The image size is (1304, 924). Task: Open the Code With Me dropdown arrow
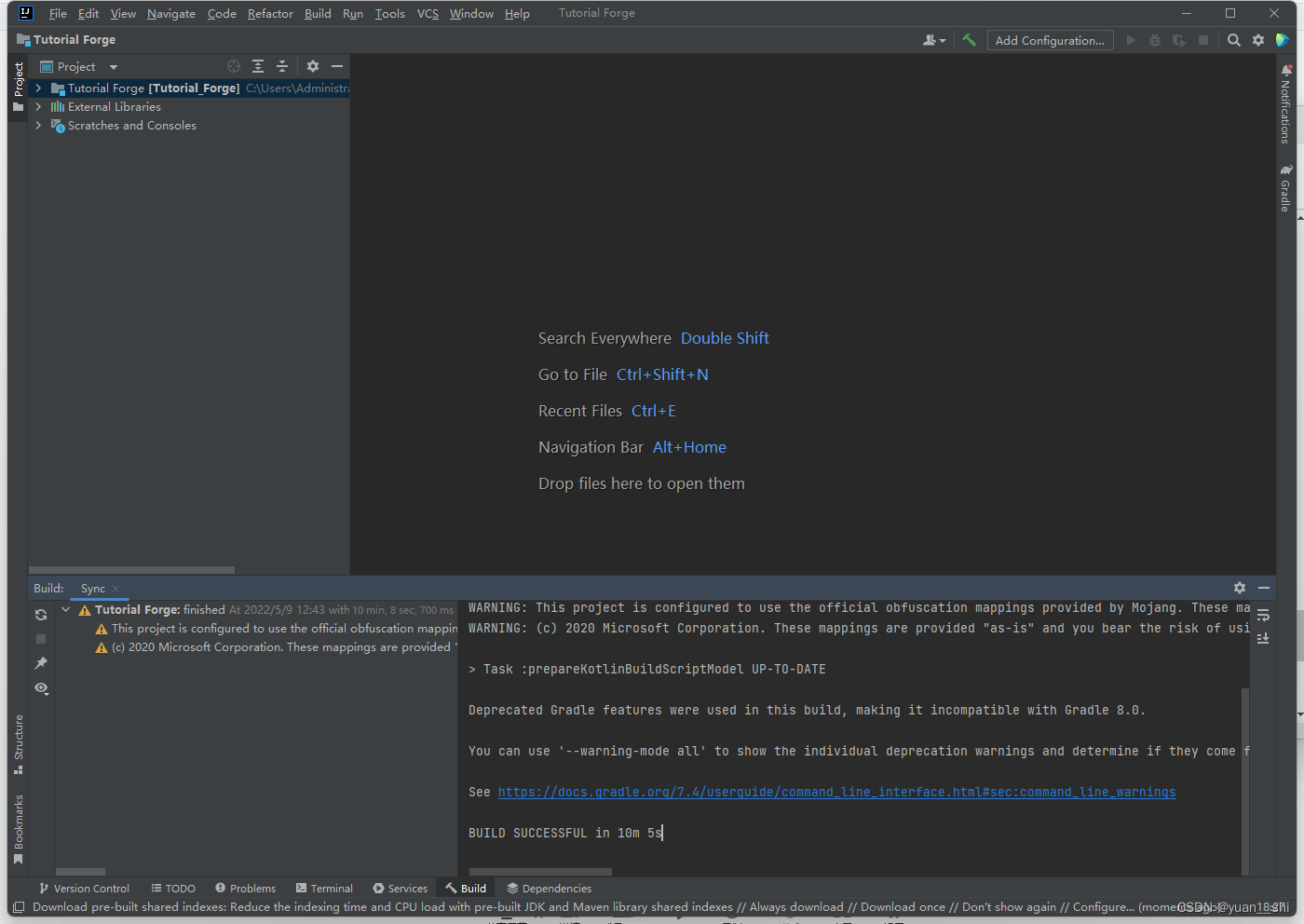(943, 41)
